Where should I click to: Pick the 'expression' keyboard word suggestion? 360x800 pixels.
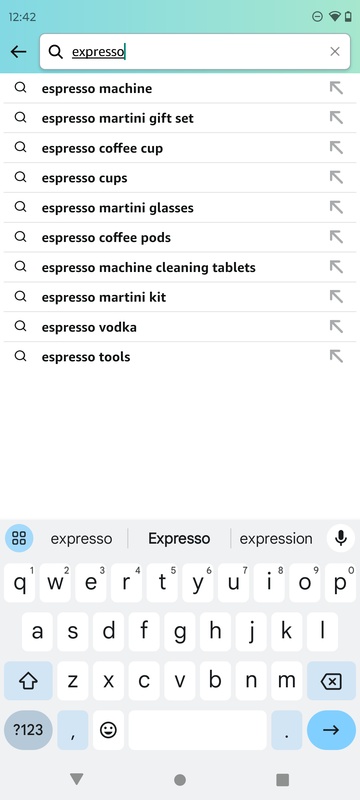tap(276, 539)
